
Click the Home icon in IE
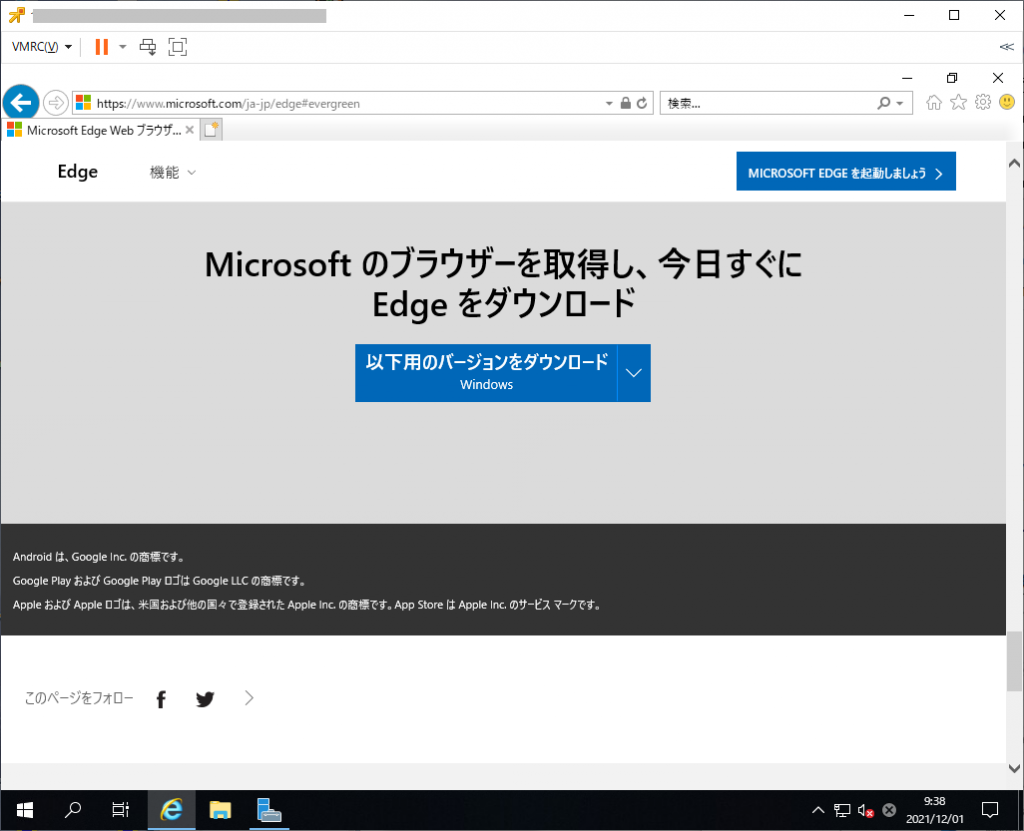934,103
